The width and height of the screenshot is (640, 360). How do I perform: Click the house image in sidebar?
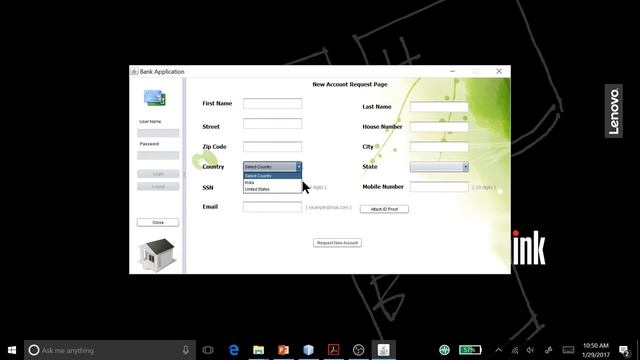(157, 254)
